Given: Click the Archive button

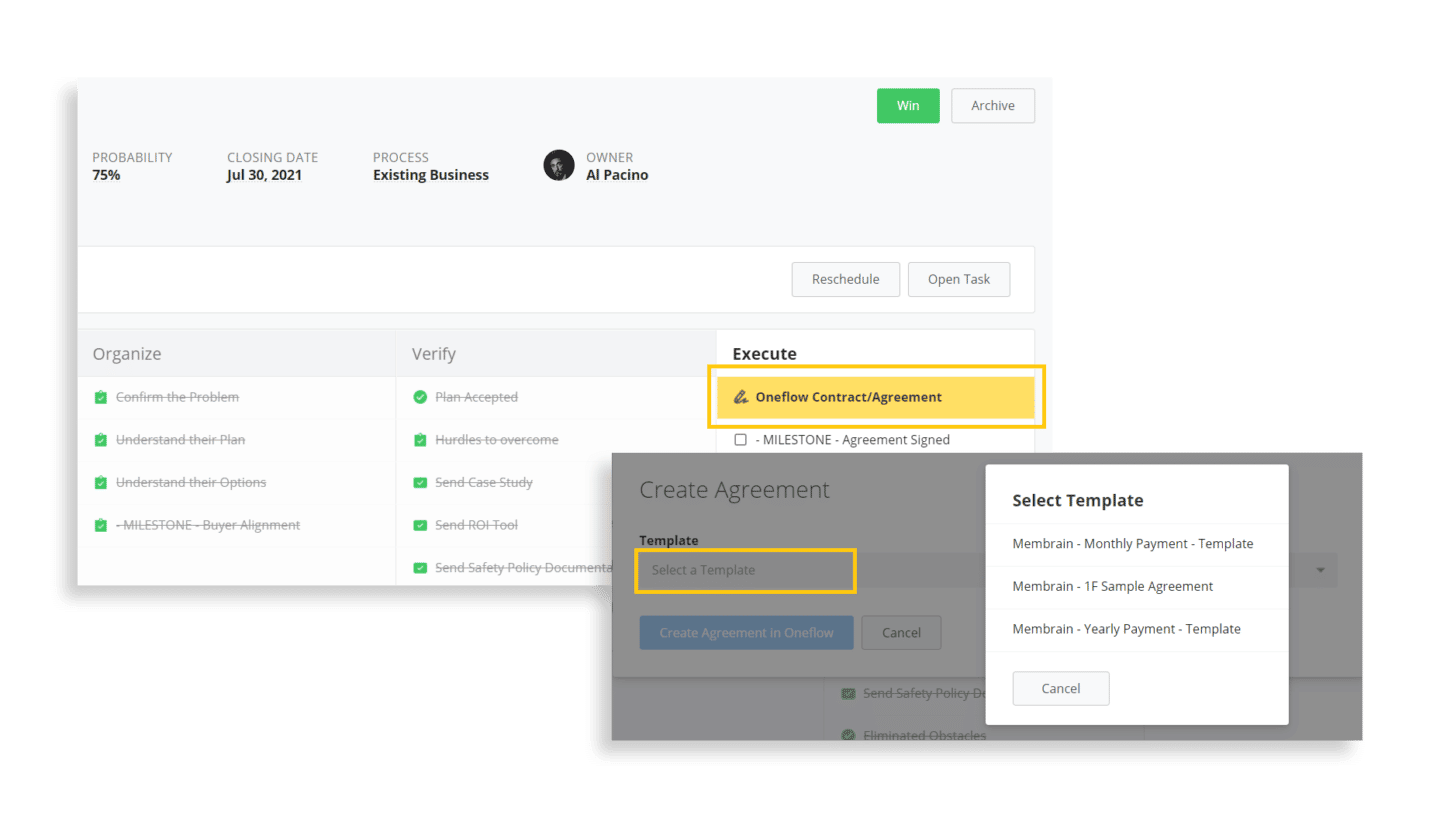Looking at the screenshot, I should tap(993, 106).
